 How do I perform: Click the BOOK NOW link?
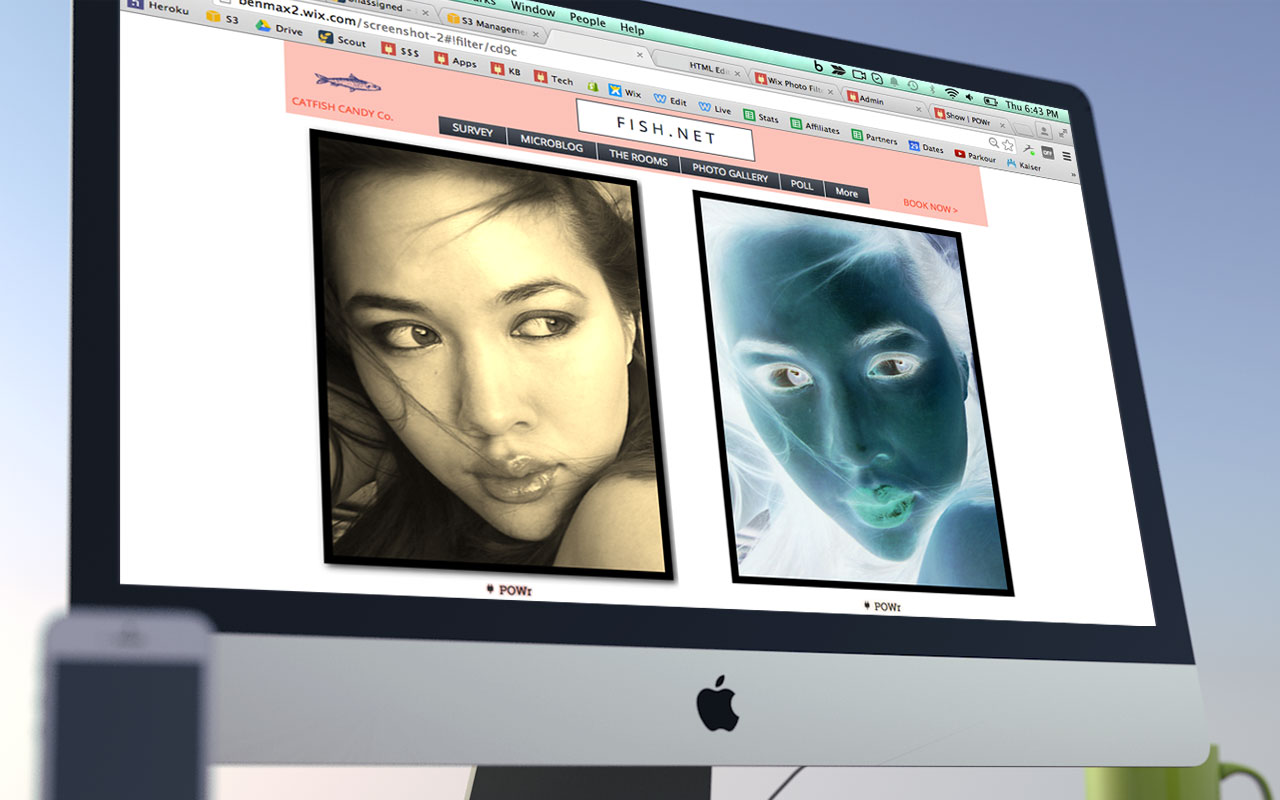click(930, 207)
